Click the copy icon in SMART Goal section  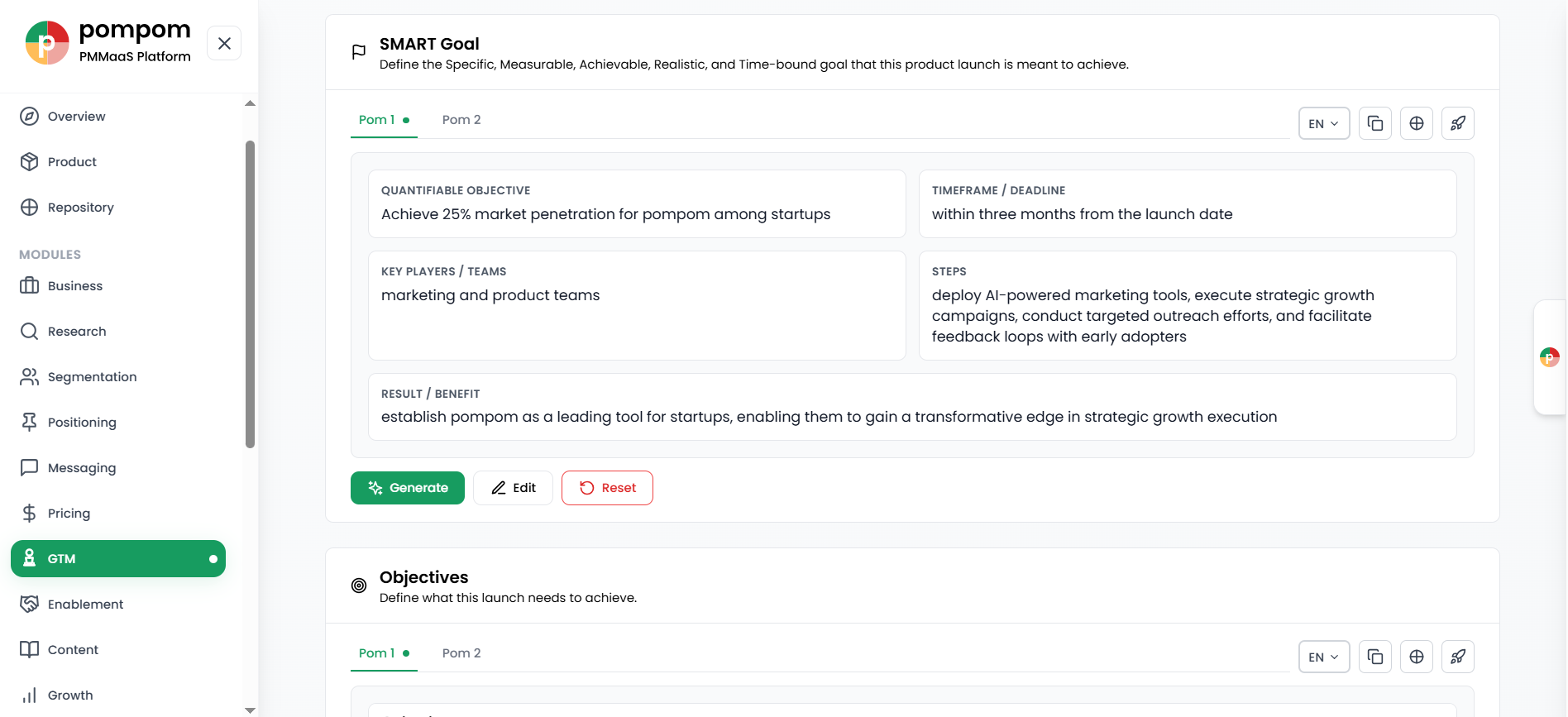pyautogui.click(x=1375, y=123)
